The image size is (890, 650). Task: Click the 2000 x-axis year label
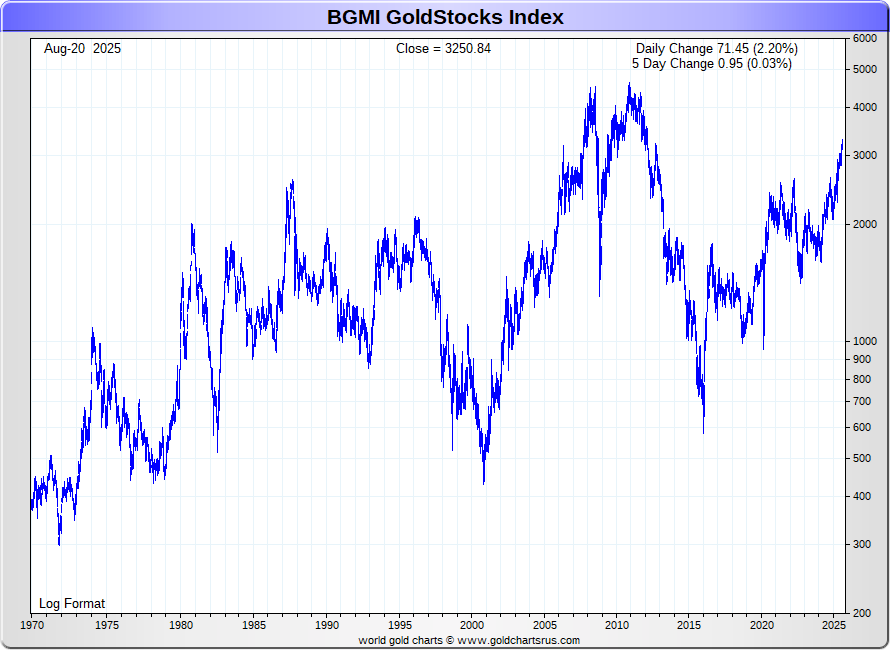coord(472,626)
